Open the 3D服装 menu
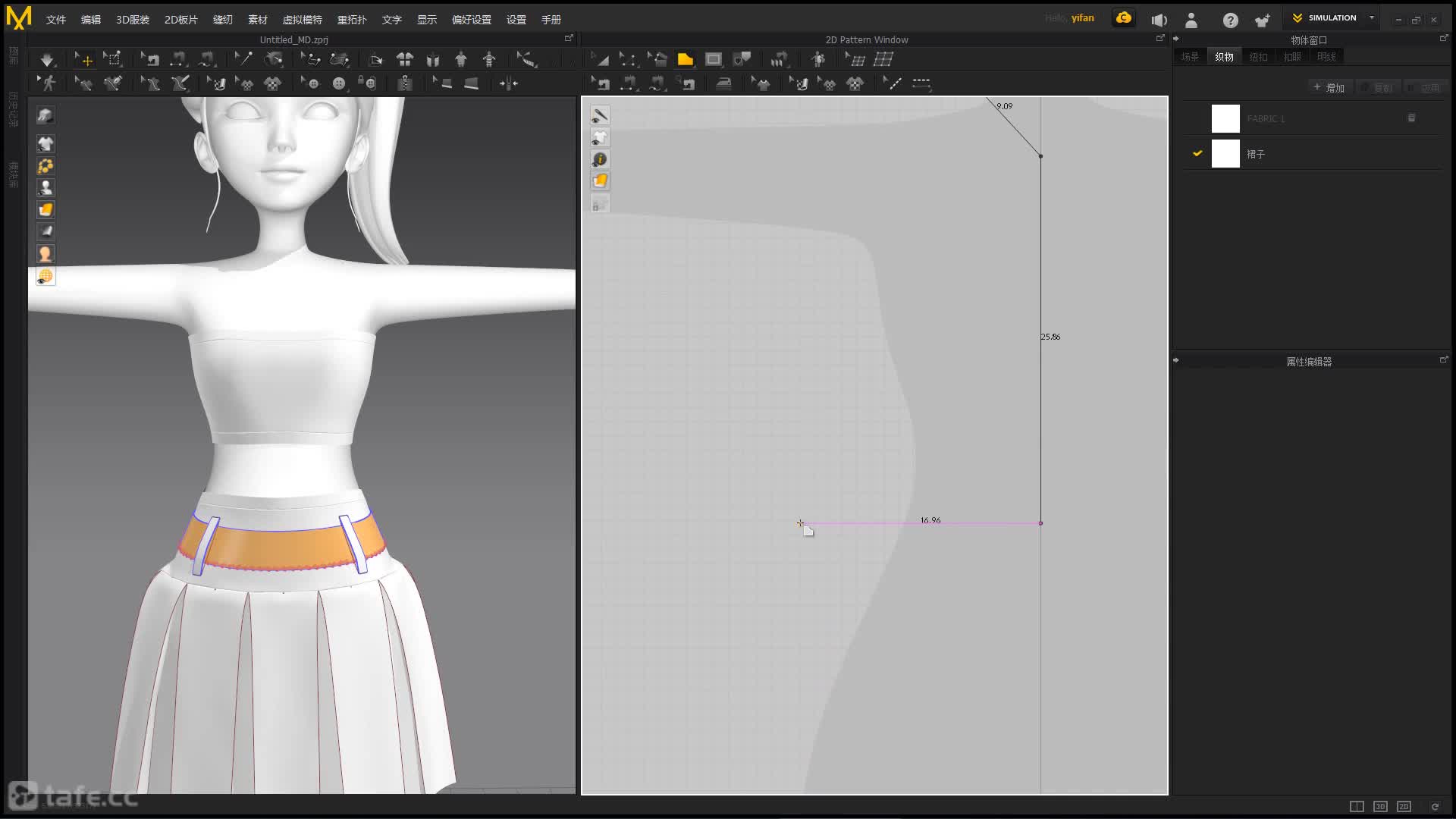The image size is (1456, 819). [x=133, y=20]
